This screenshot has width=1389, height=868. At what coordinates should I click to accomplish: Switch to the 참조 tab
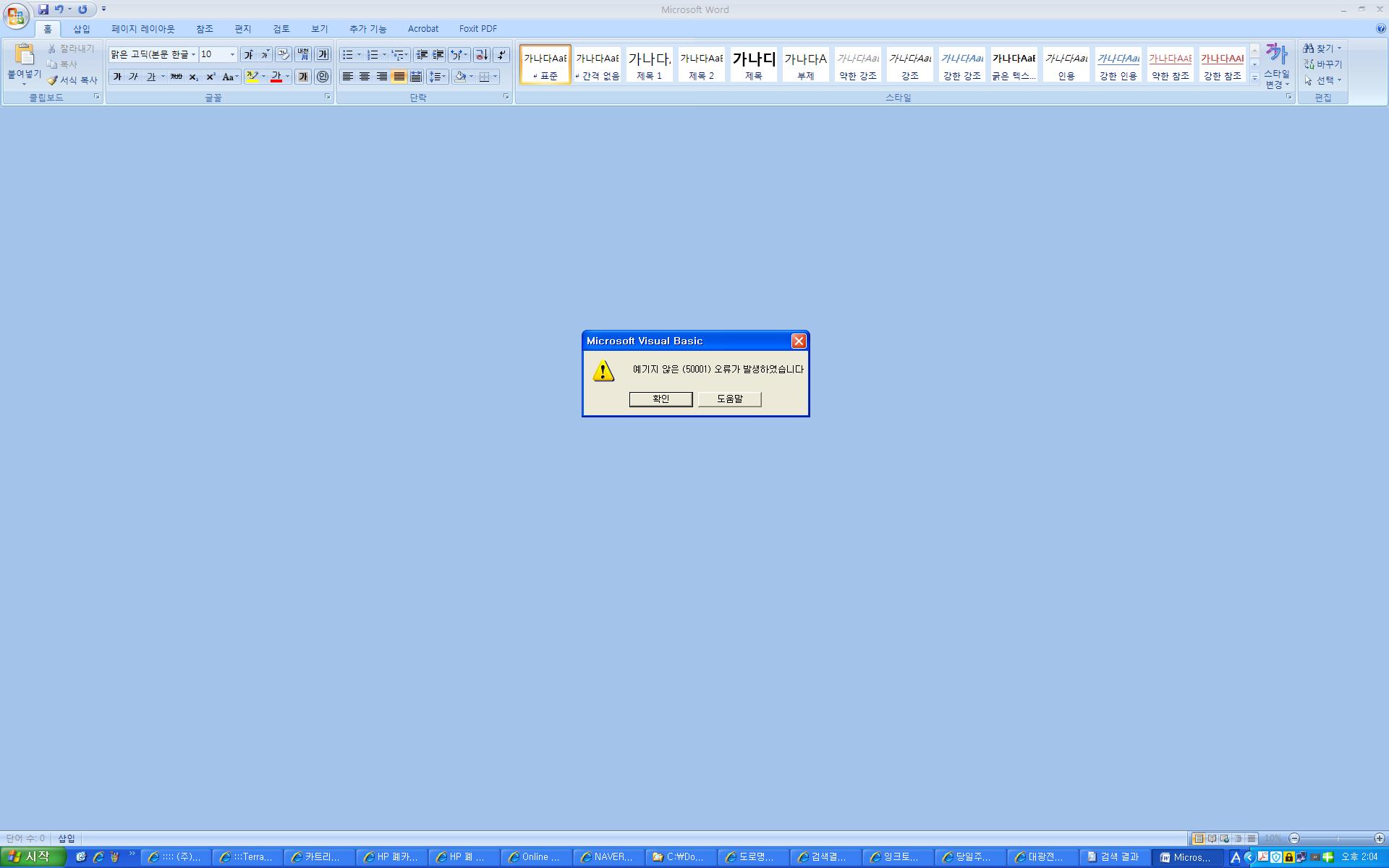click(x=205, y=29)
